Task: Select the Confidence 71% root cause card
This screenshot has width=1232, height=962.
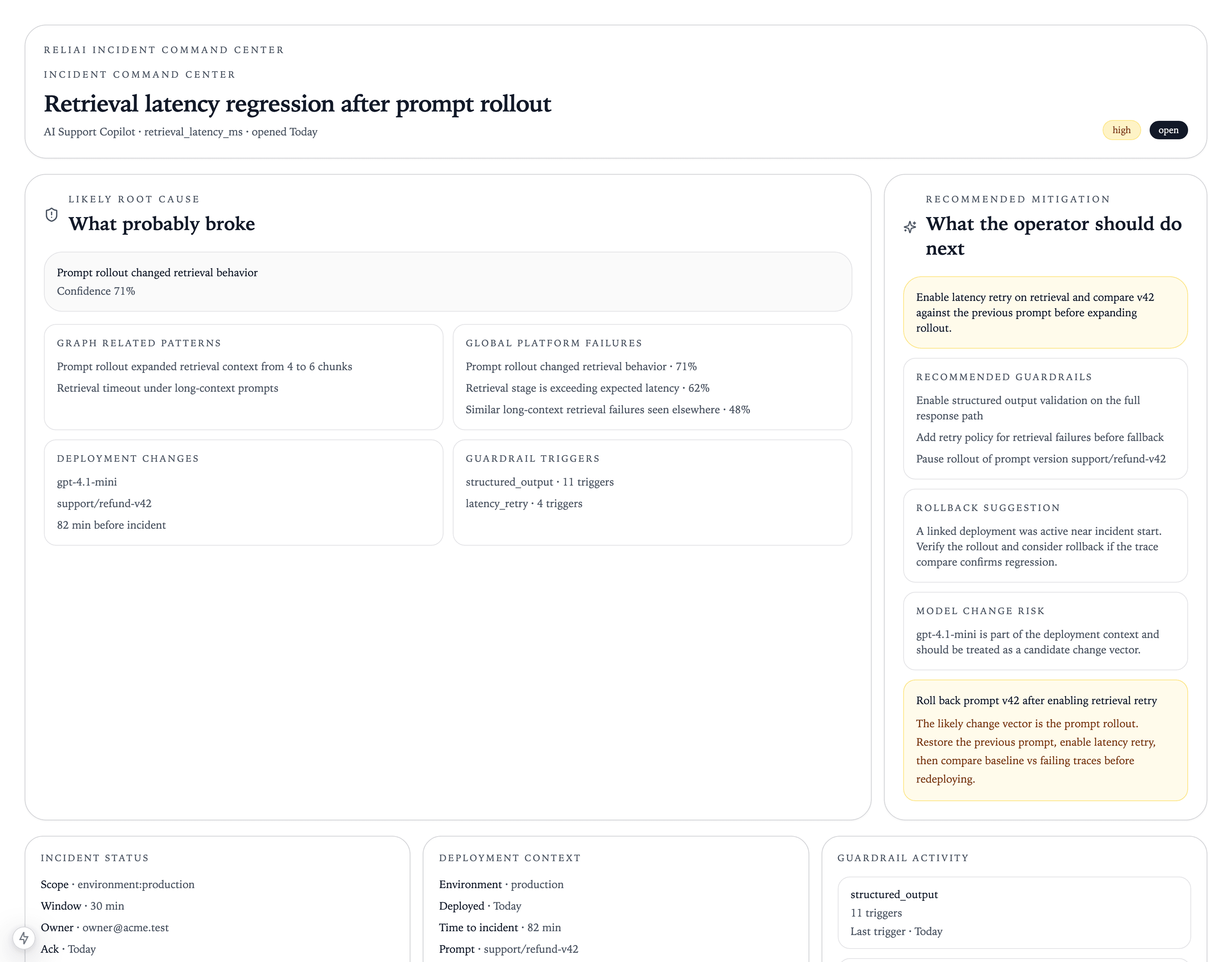Action: 447,281
